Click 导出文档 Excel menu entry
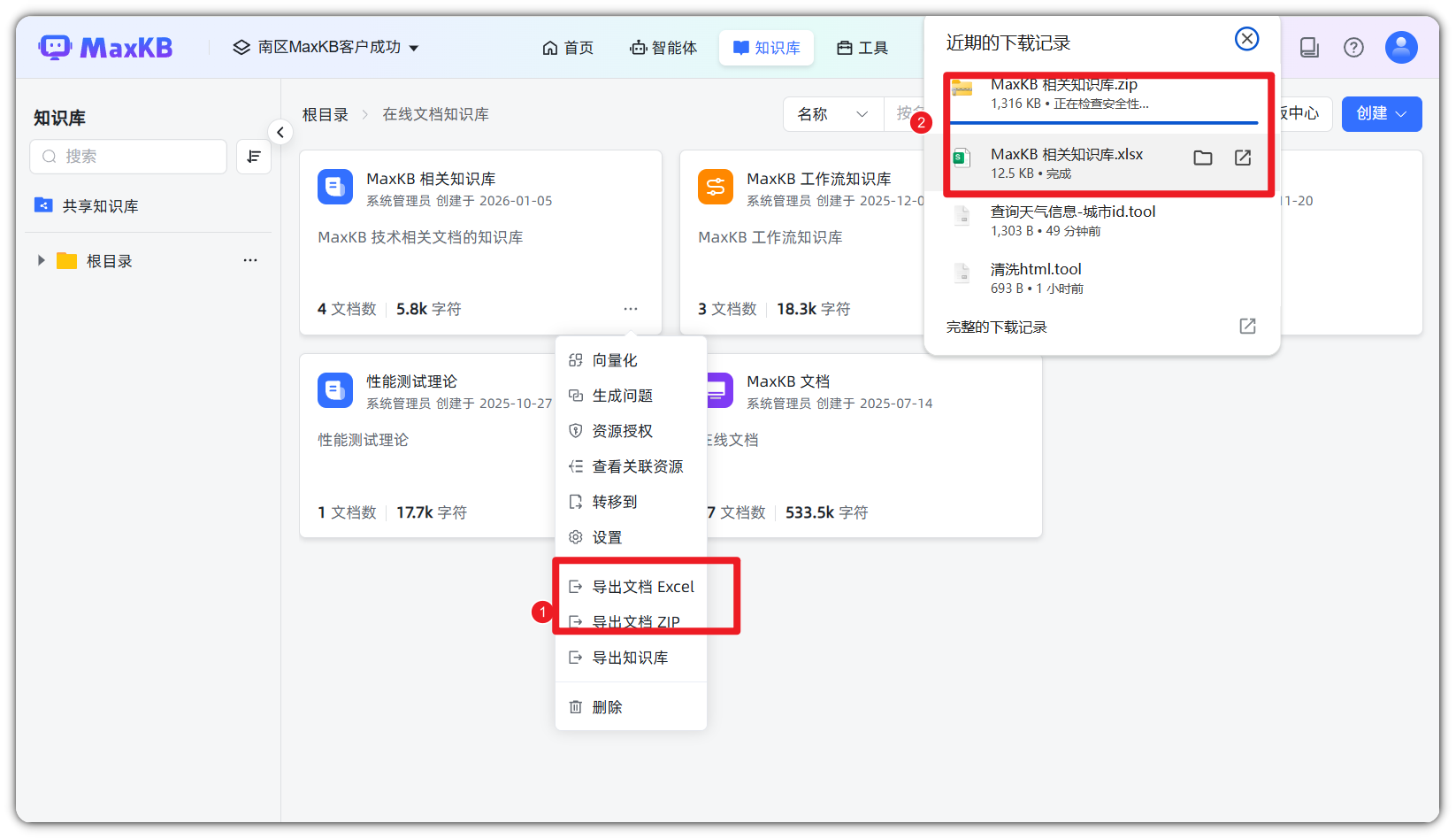 (631, 587)
